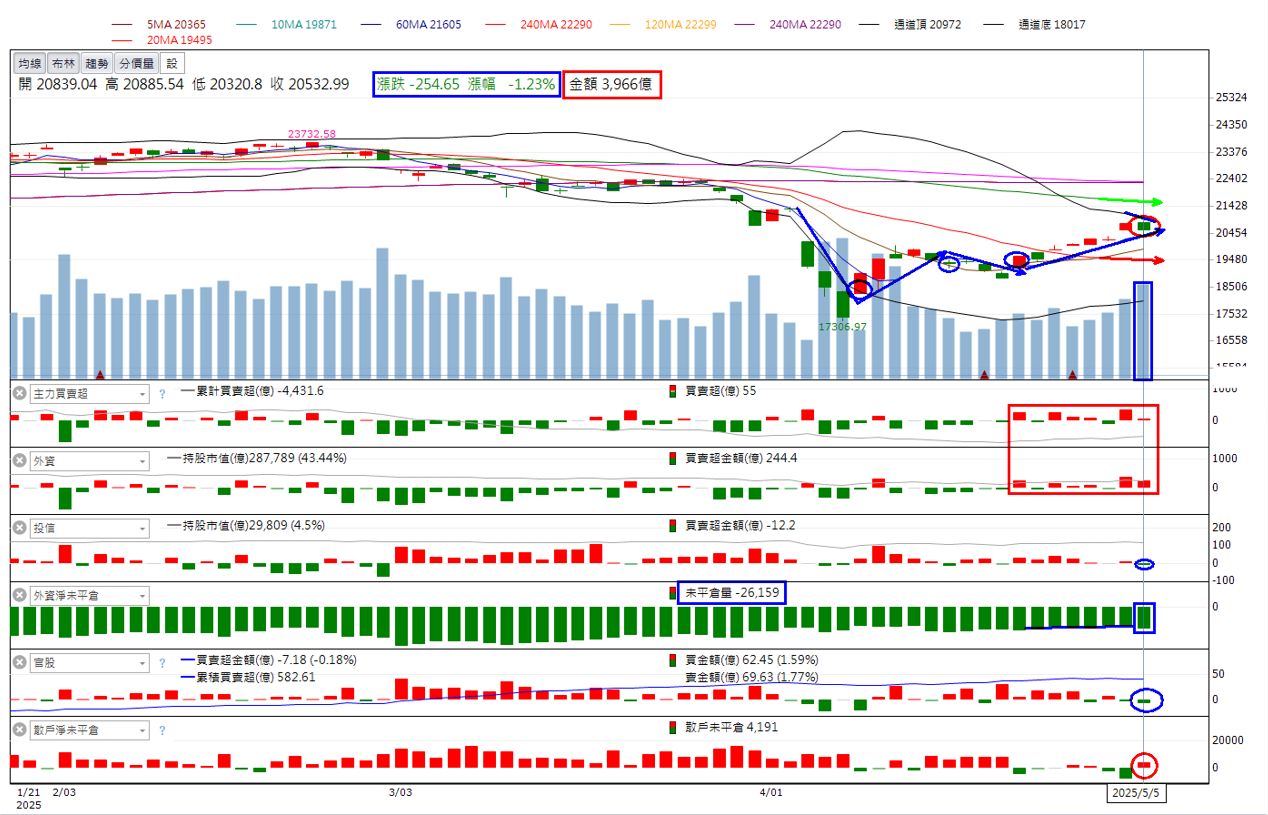Click the 3/03 date axis label
This screenshot has height=815, width=1268.
(399, 792)
